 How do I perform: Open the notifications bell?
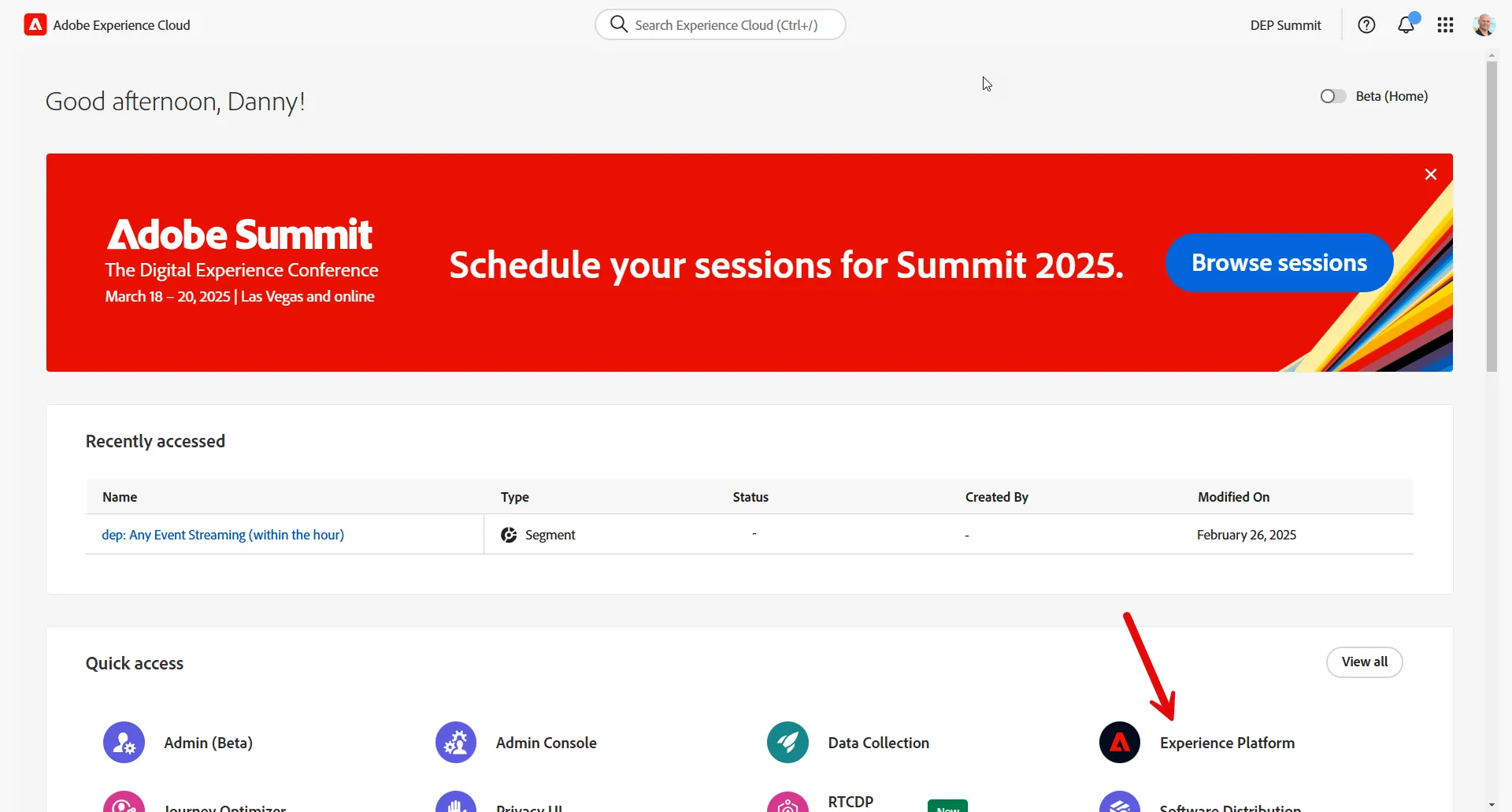coord(1406,25)
